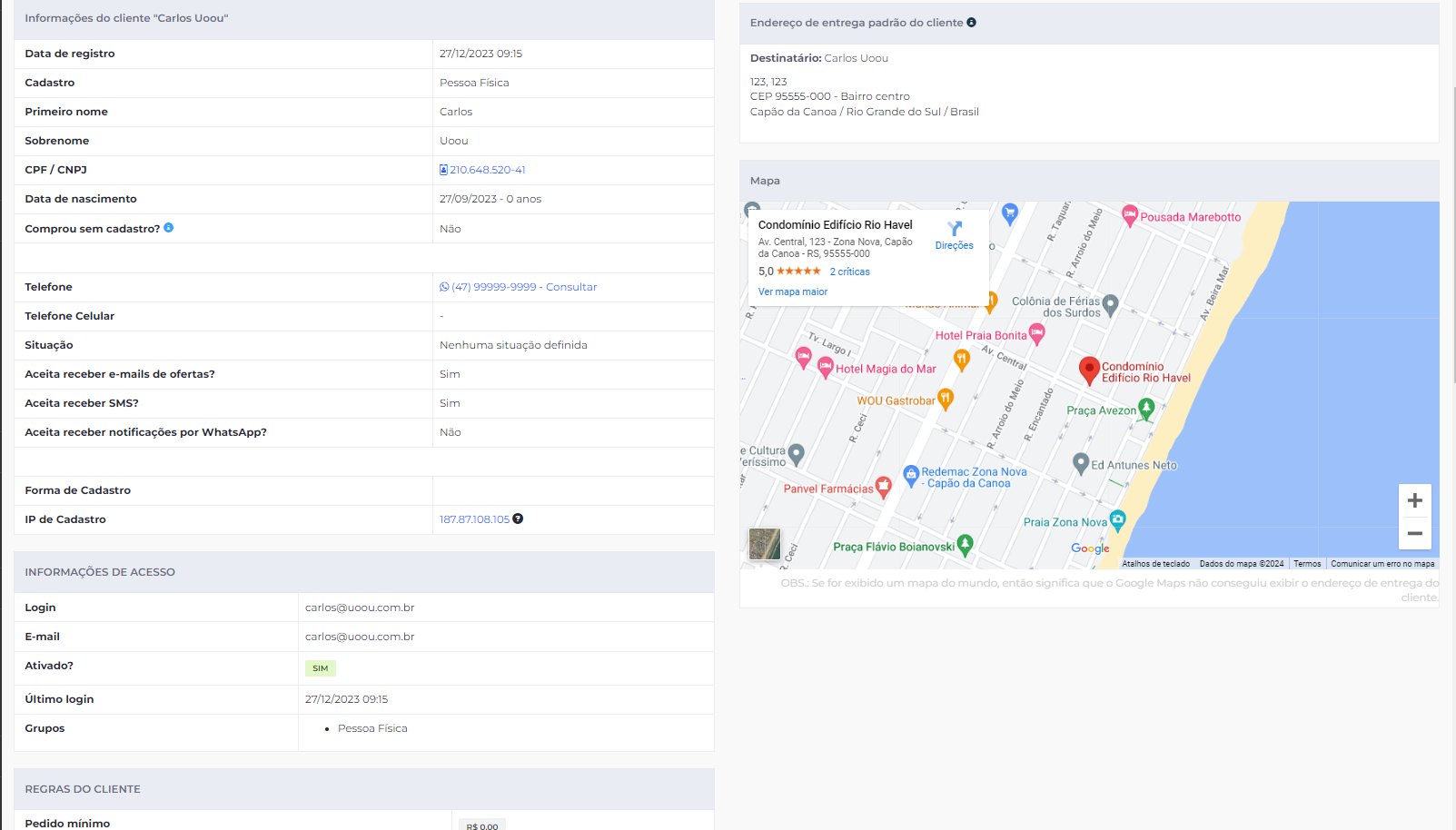
Task: Click the Hotel Magia do Mar marker
Action: coord(825,368)
